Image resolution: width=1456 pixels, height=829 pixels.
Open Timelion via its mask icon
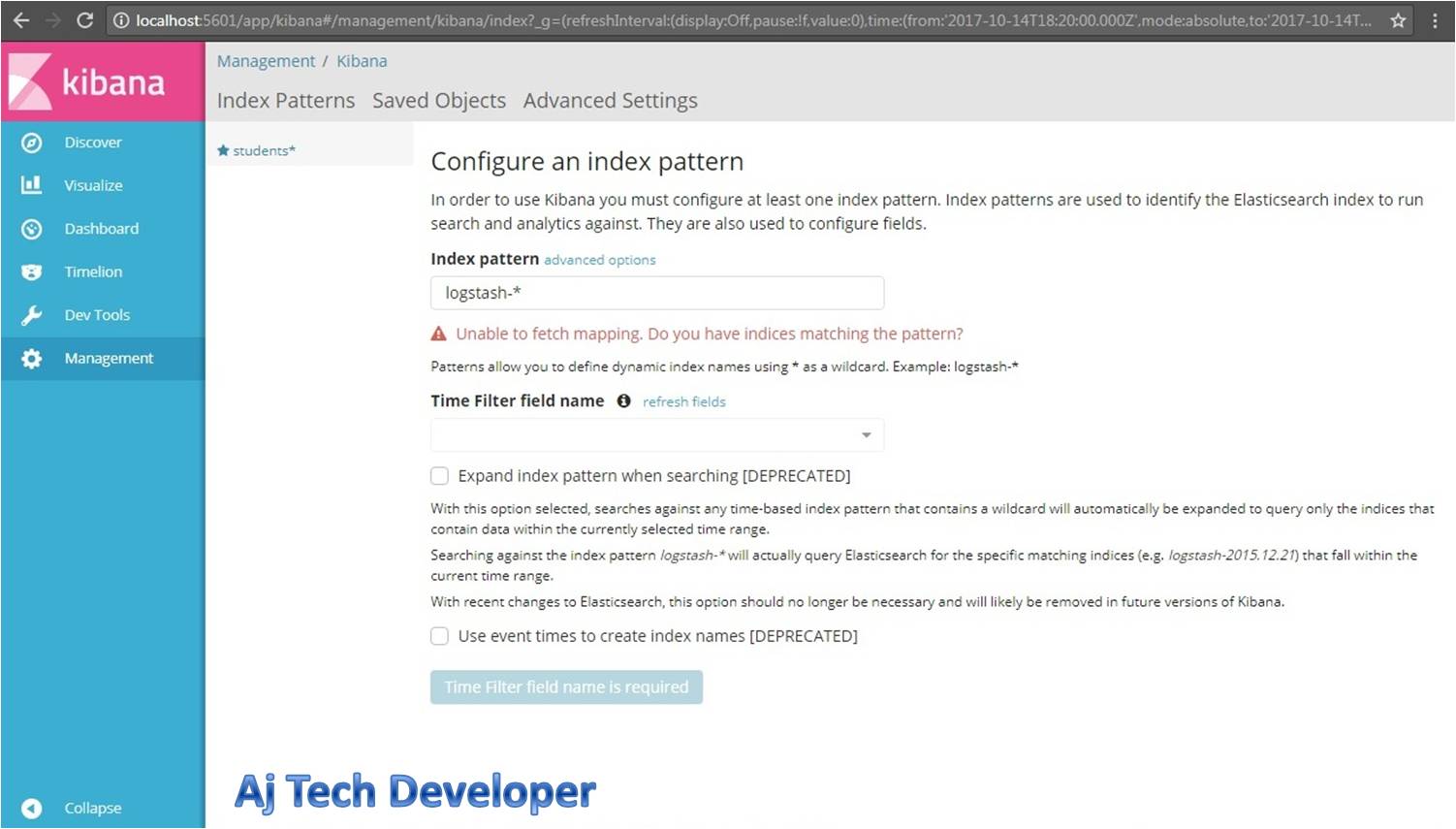point(32,272)
